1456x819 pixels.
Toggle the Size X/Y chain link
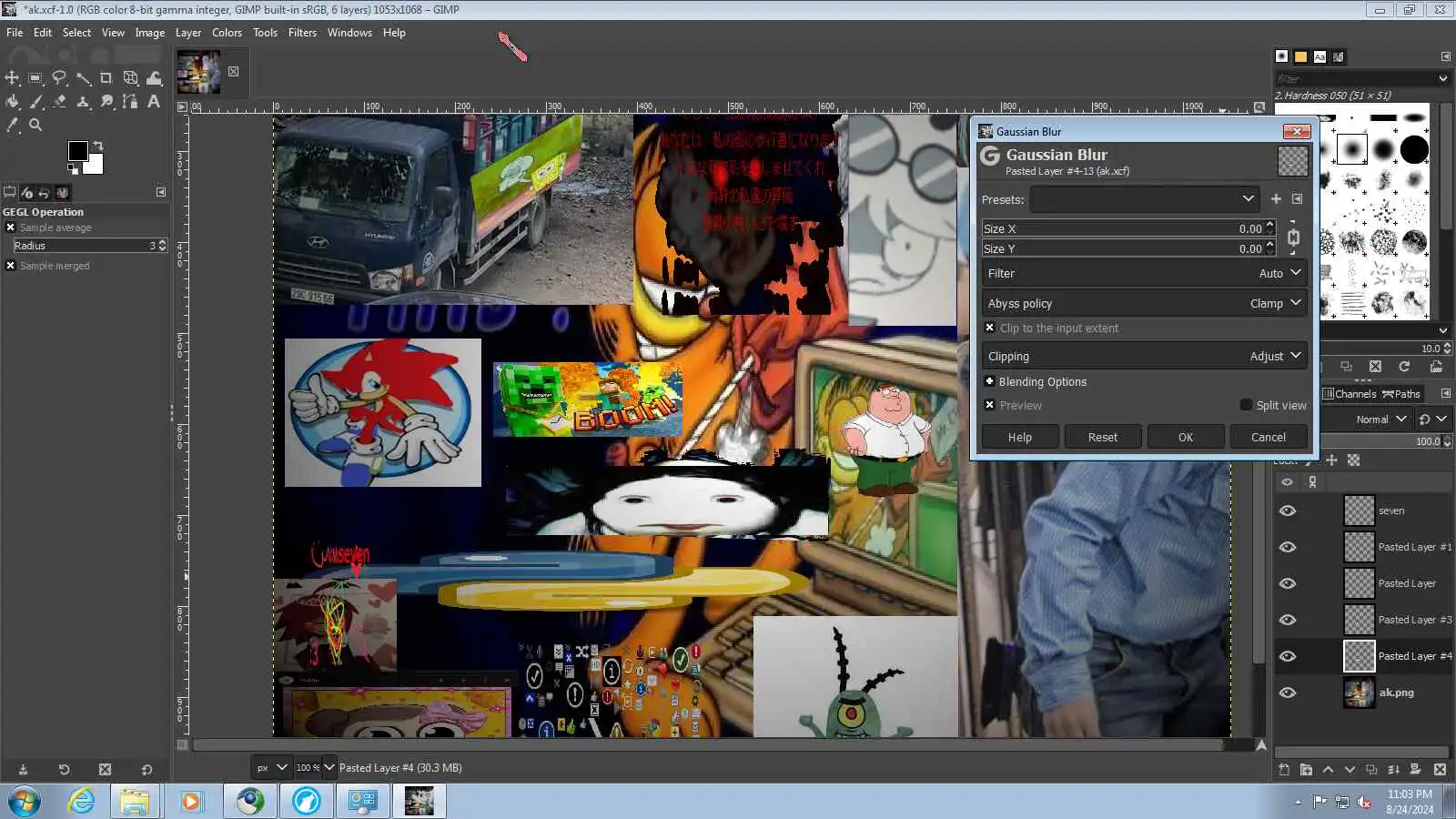[x=1293, y=238]
